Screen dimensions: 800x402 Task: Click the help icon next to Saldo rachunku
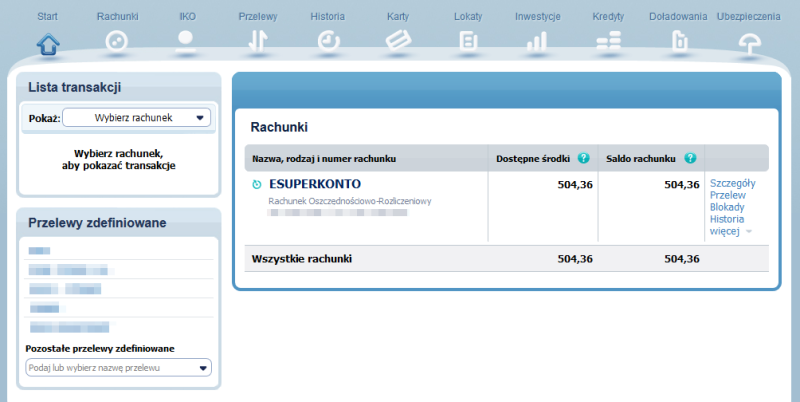(x=690, y=158)
